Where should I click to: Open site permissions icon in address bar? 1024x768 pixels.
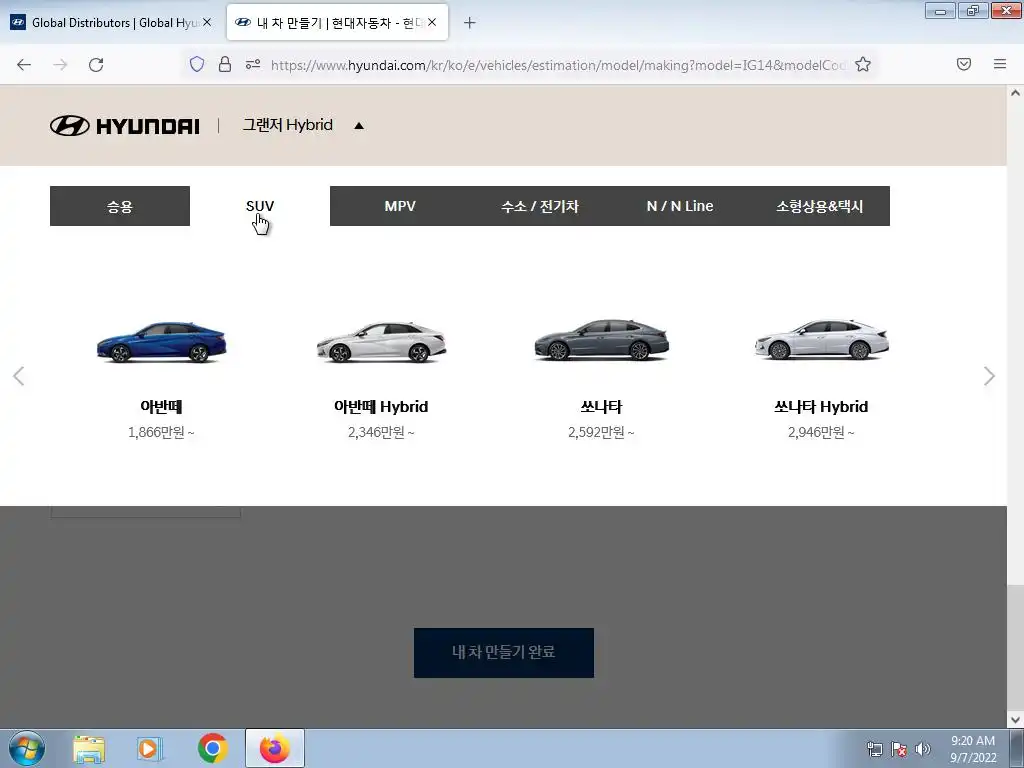pyautogui.click(x=253, y=64)
